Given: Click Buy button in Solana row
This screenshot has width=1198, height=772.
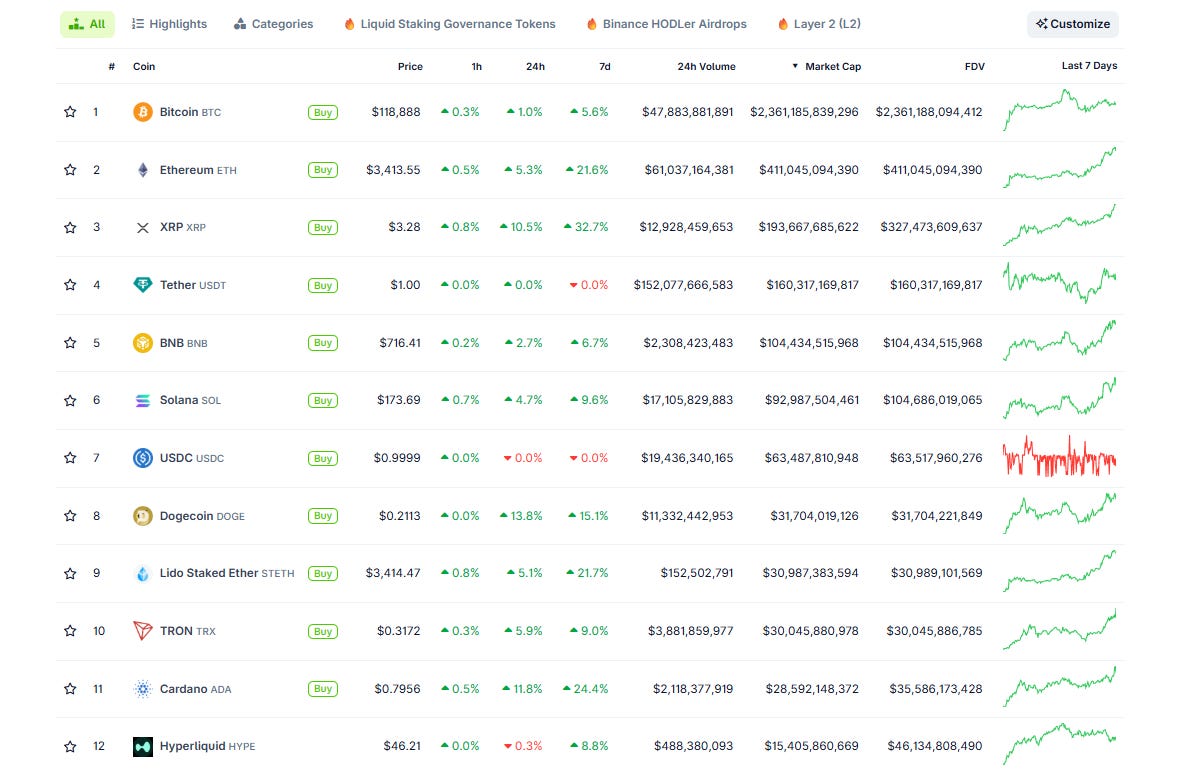Looking at the screenshot, I should 322,401.
